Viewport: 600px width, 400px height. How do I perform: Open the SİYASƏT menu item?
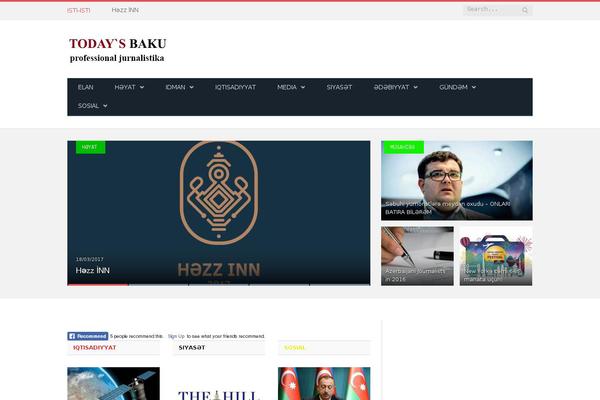click(339, 87)
